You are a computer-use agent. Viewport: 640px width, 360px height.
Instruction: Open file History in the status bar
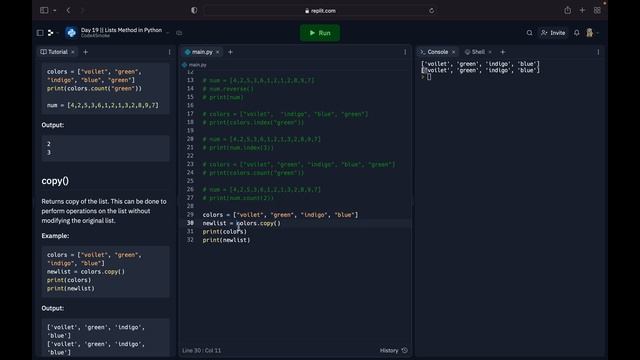click(393, 350)
